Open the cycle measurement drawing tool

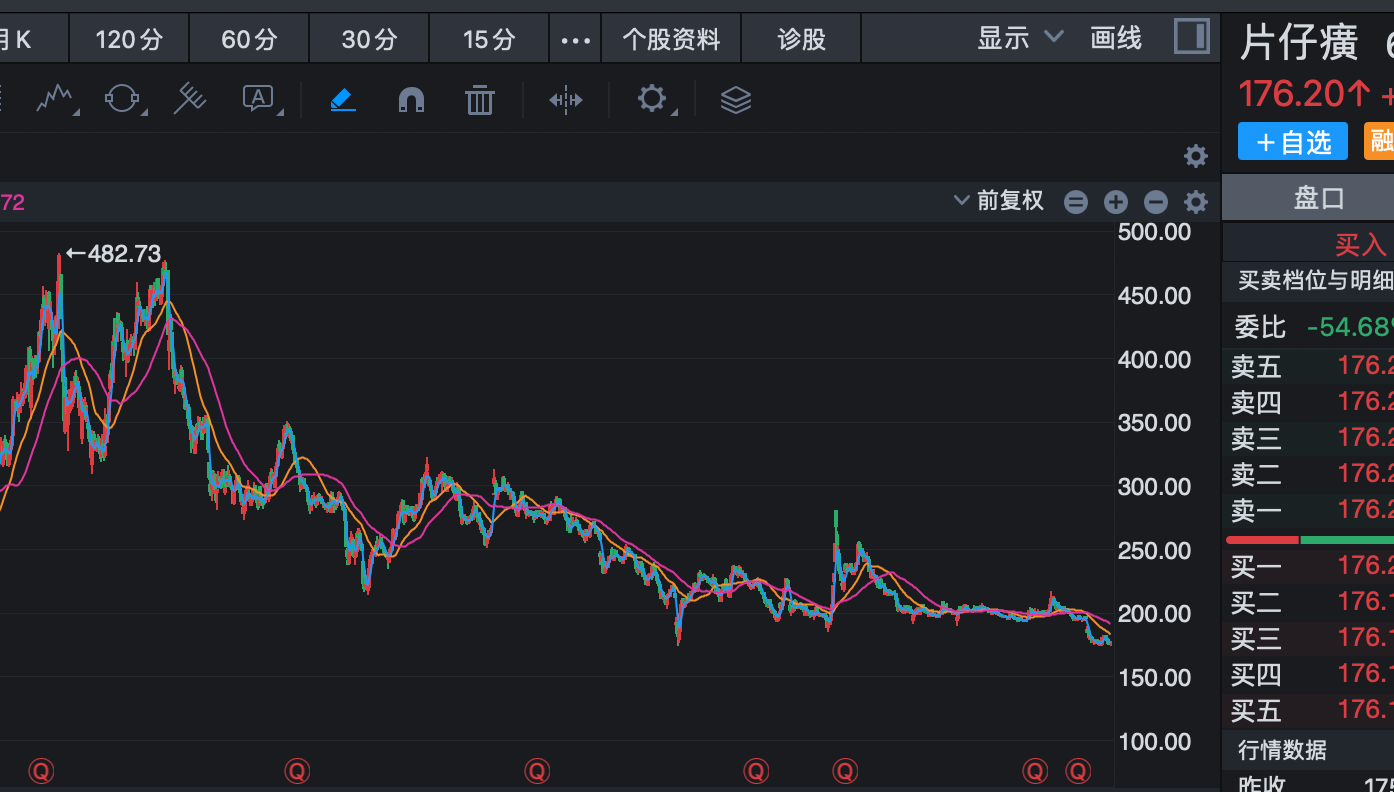tap(122, 99)
